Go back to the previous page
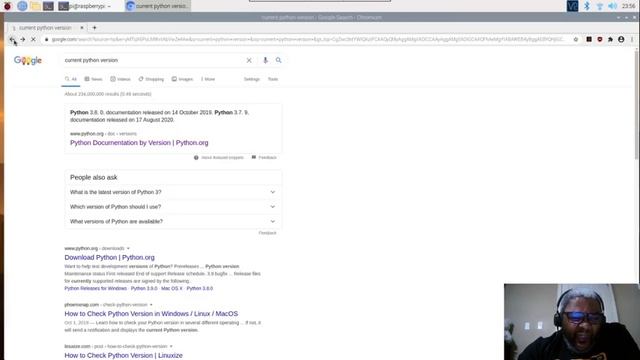 [12, 40]
